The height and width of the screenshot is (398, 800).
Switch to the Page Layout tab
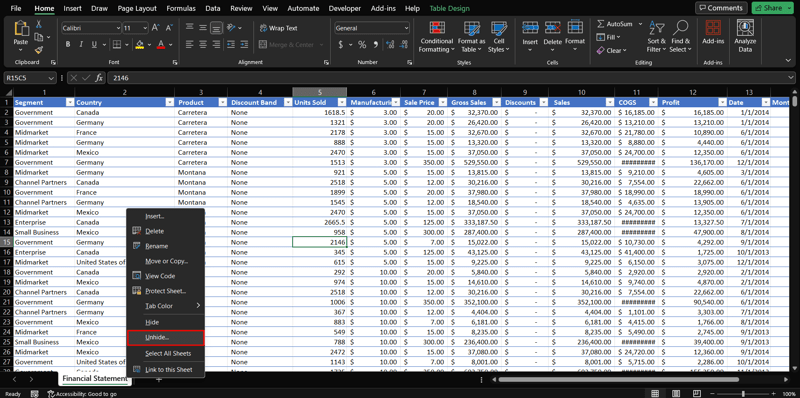137,8
